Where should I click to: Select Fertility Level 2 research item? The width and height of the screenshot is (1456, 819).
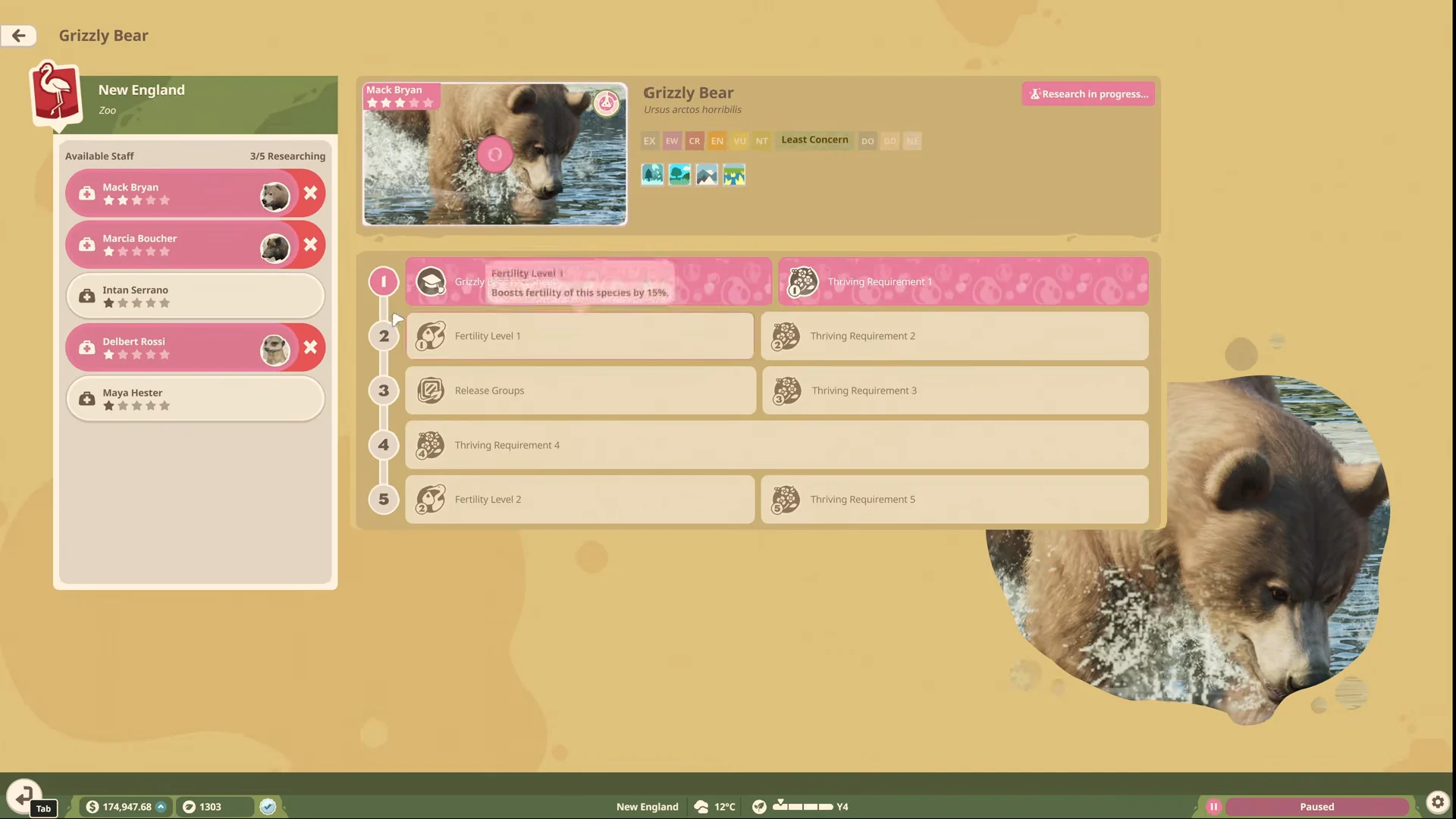pos(580,500)
